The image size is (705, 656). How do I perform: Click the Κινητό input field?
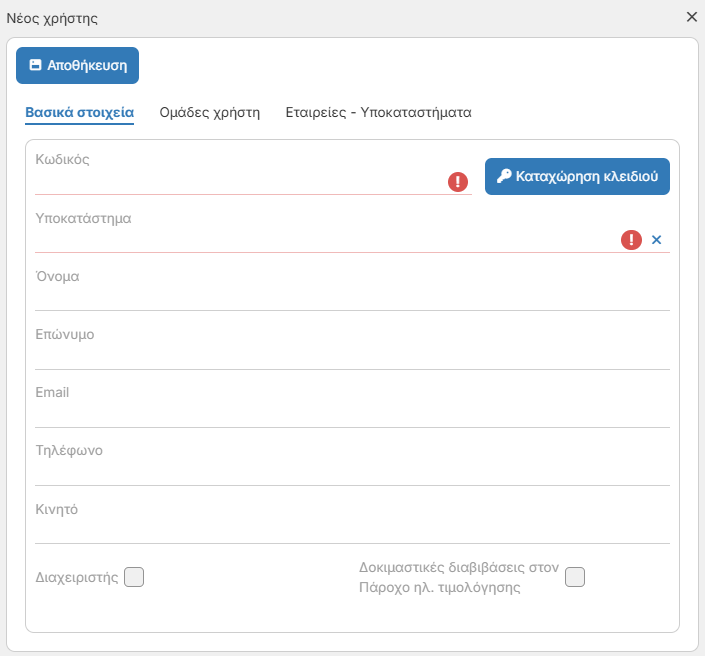[352, 531]
